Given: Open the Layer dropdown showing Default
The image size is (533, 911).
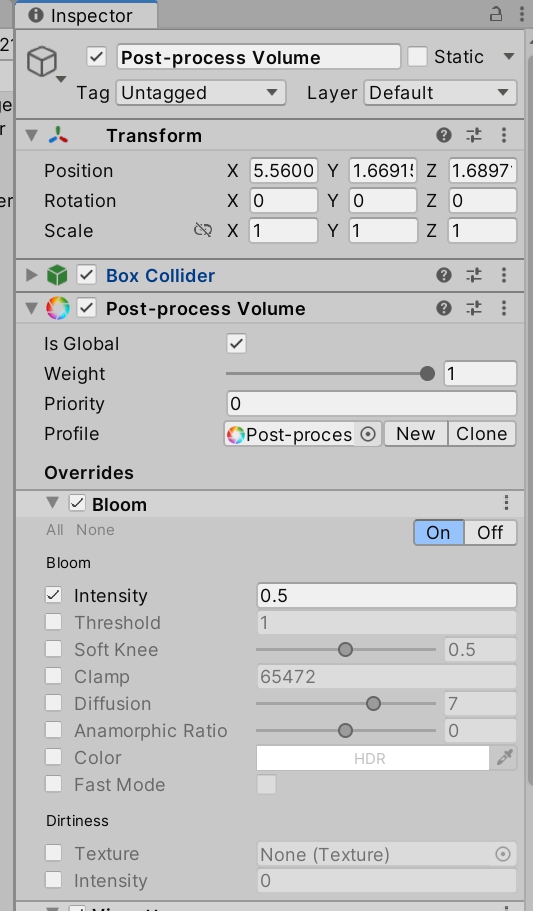Looking at the screenshot, I should pyautogui.click(x=440, y=92).
